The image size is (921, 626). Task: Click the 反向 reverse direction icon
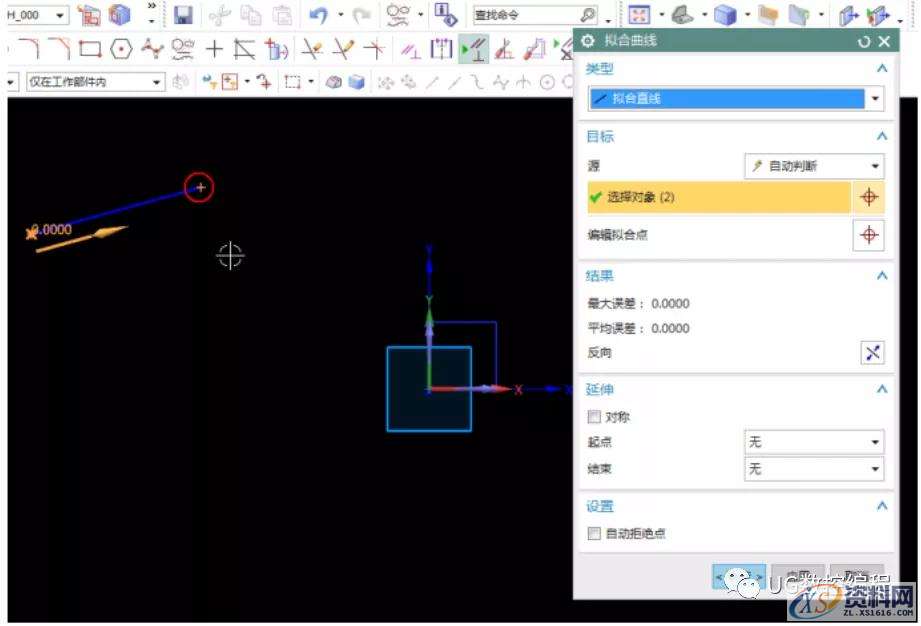click(871, 352)
